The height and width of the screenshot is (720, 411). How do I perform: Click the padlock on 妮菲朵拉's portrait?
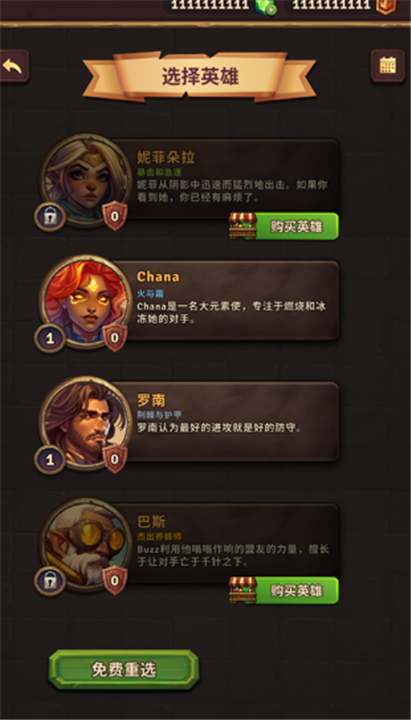(50, 217)
